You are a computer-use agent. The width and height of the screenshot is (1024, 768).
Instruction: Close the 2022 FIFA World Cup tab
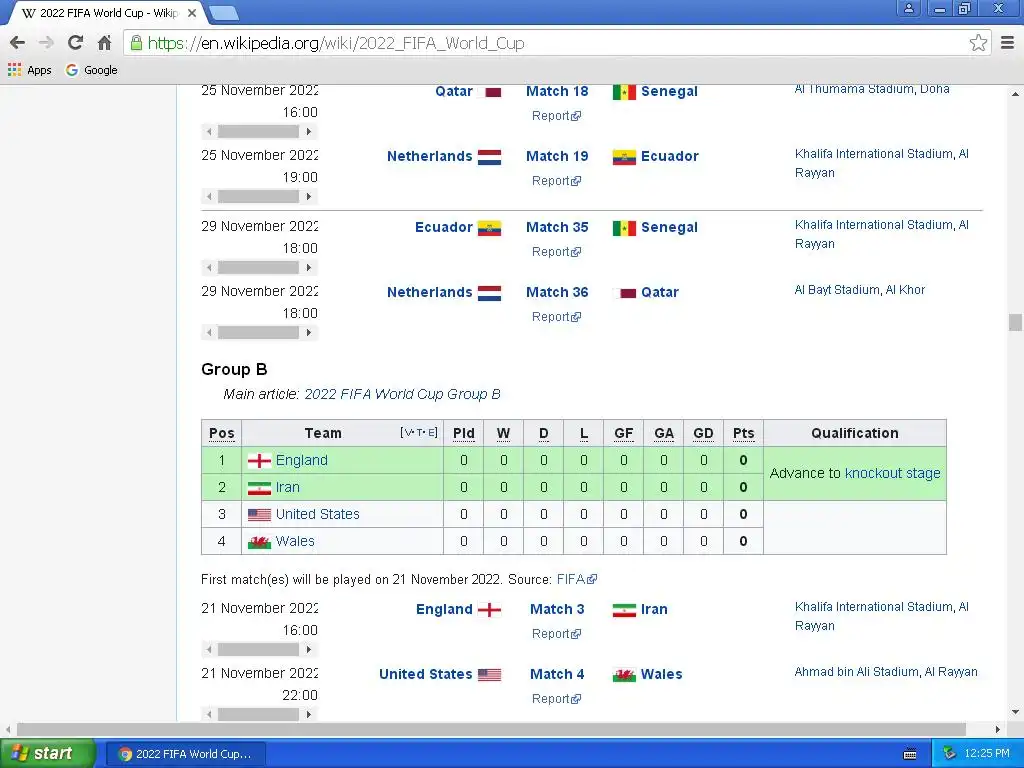point(192,13)
